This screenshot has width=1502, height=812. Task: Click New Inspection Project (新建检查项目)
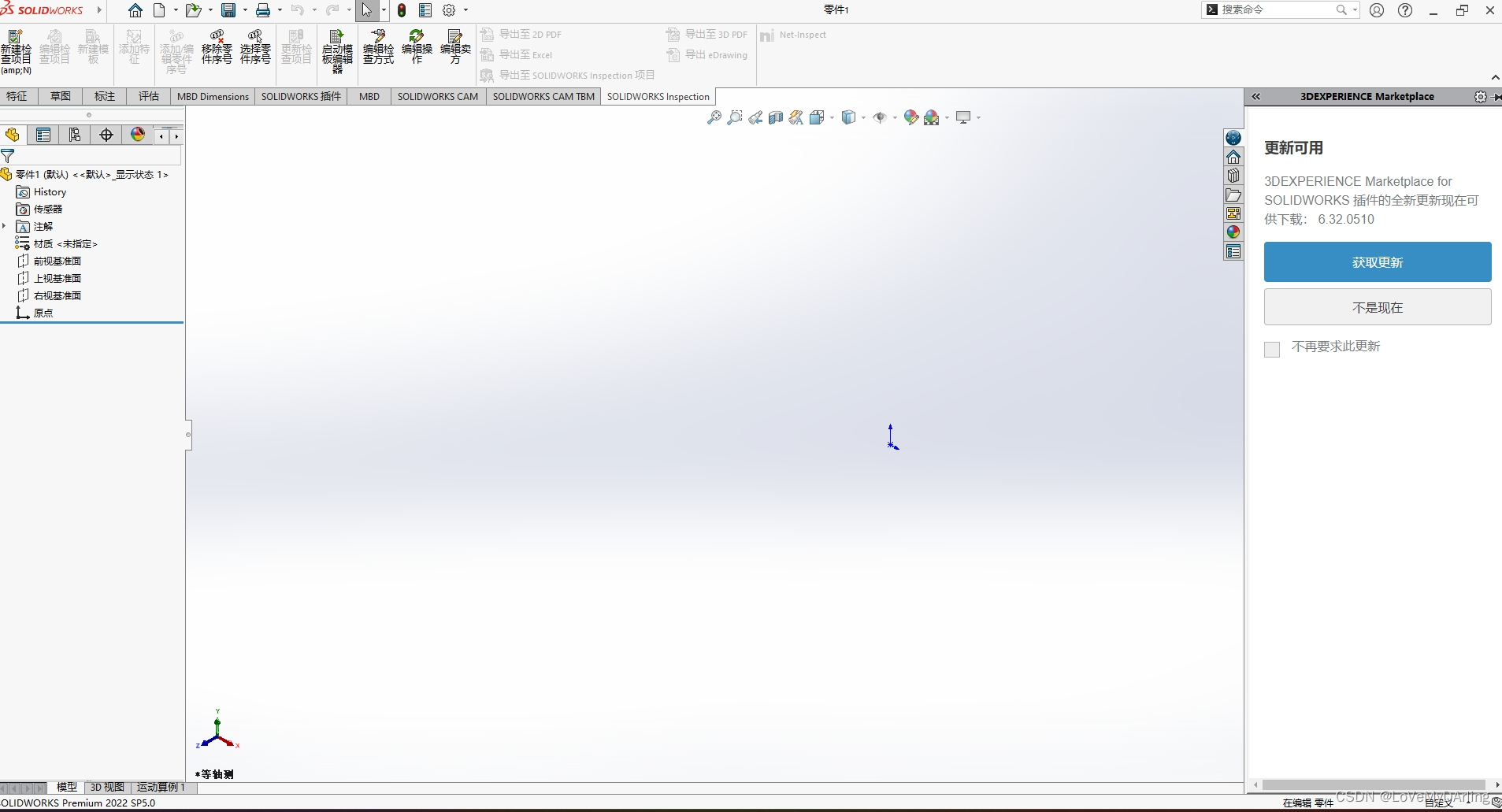pos(17,51)
